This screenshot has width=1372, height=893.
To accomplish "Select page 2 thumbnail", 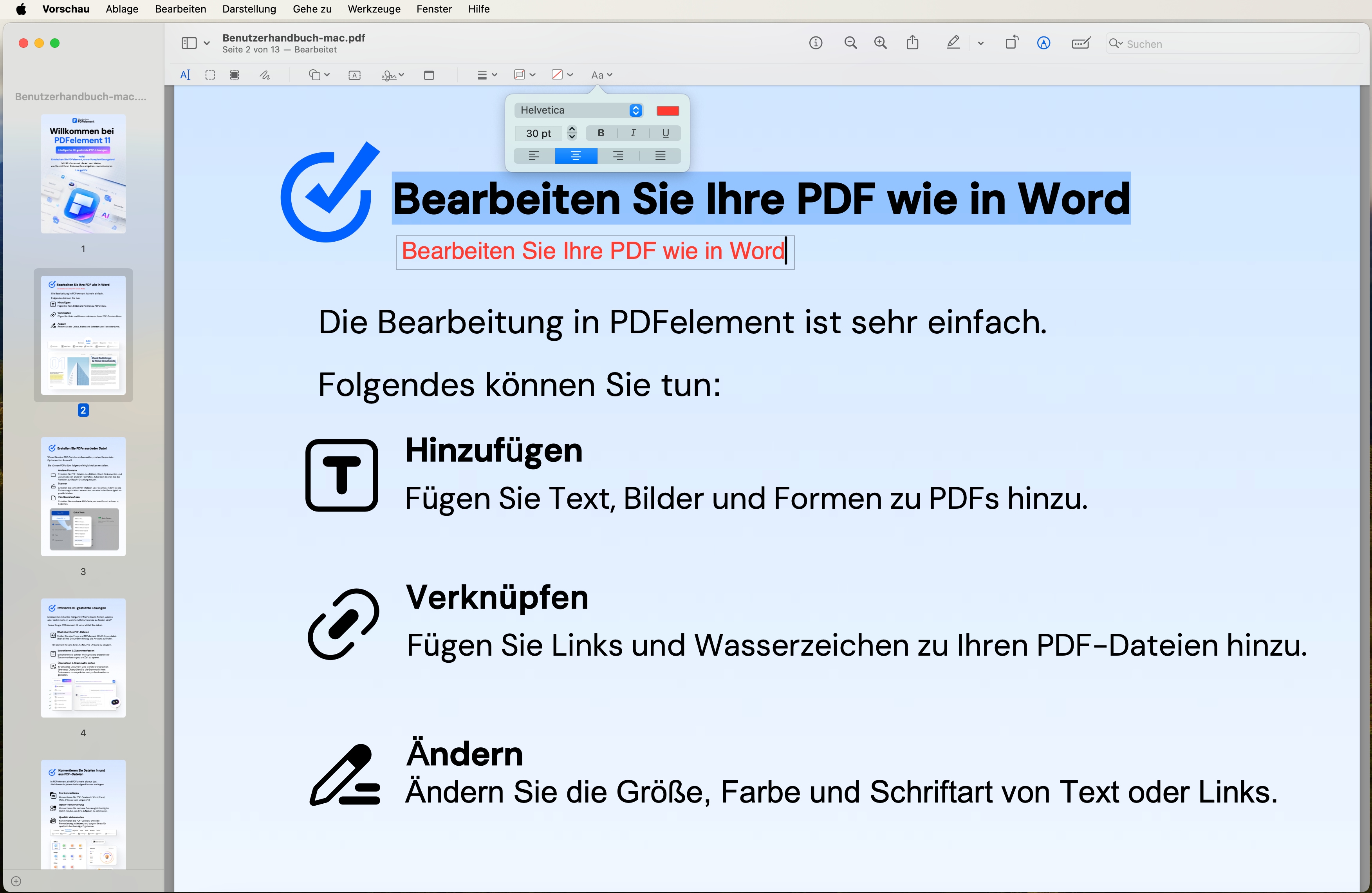I will point(83,335).
